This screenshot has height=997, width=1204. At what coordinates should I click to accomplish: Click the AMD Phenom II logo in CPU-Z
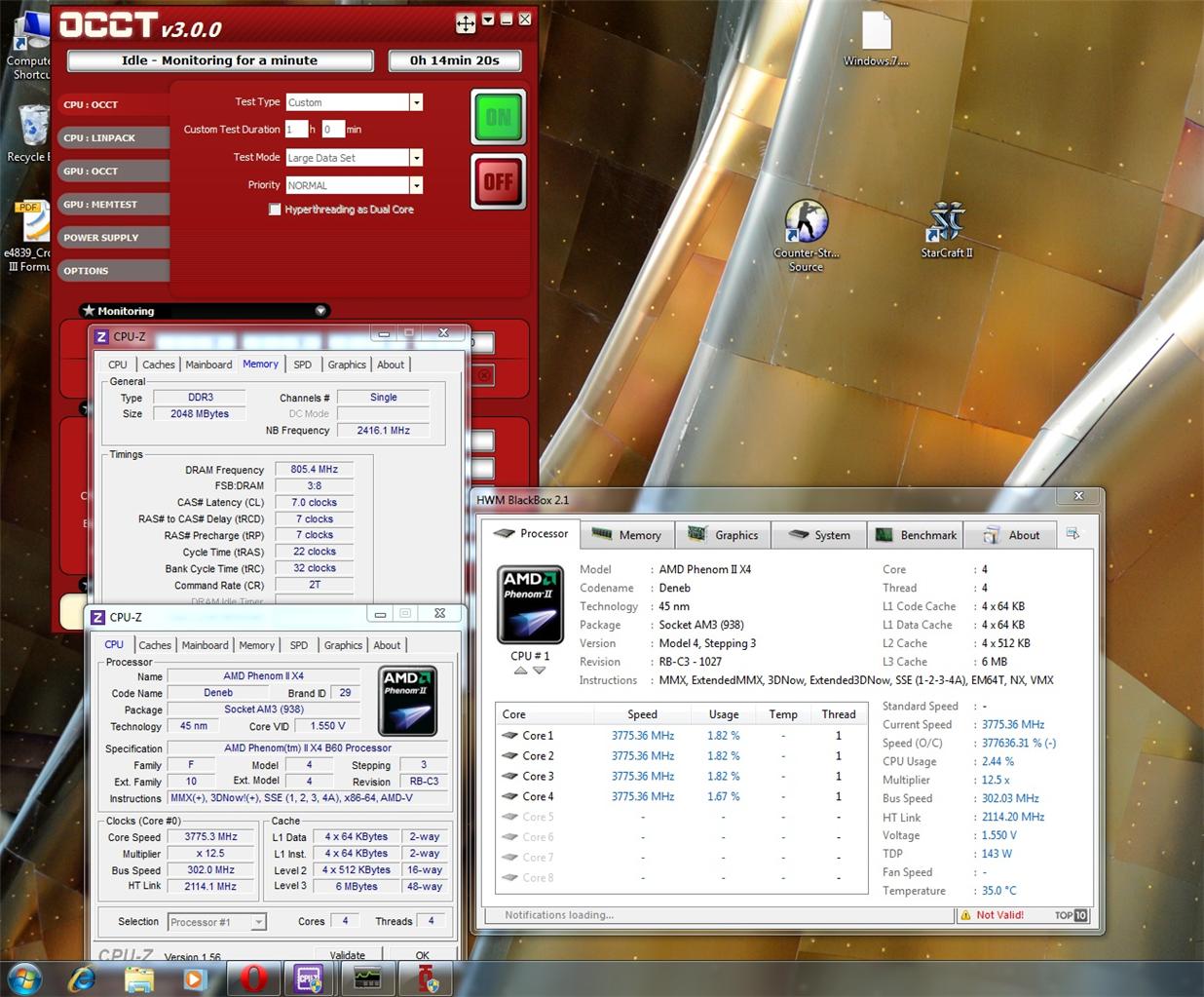pos(407,702)
